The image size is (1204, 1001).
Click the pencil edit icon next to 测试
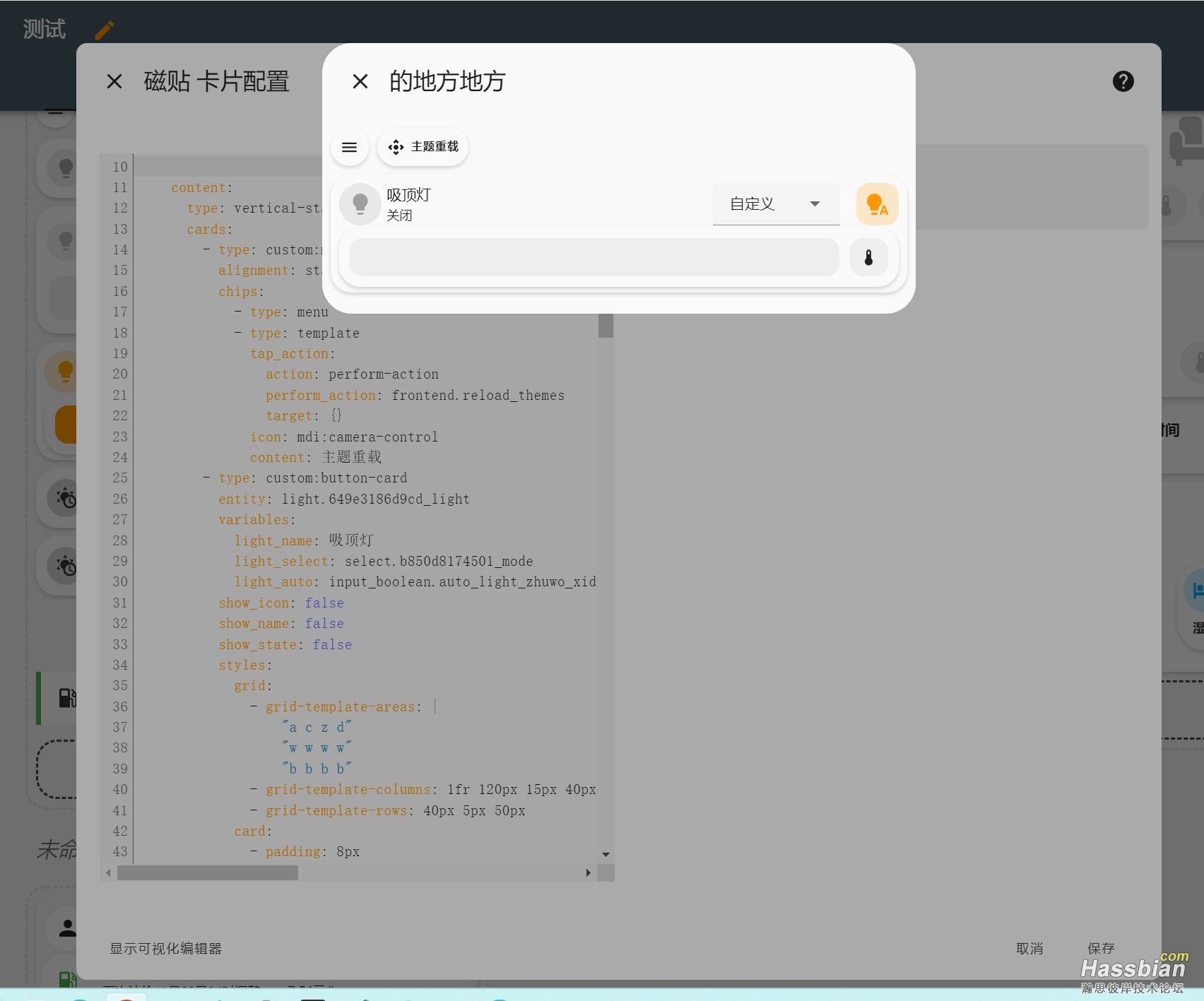104,30
